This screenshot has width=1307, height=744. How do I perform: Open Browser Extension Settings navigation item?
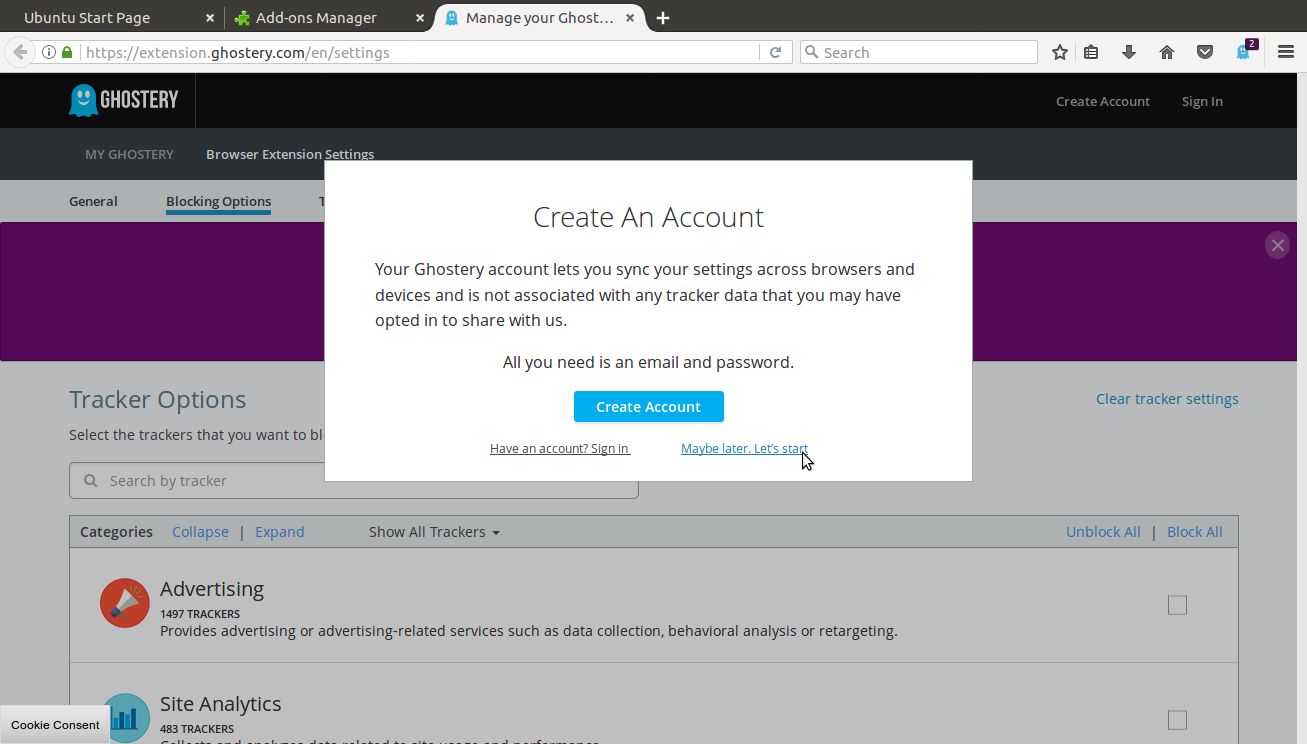[x=290, y=154]
